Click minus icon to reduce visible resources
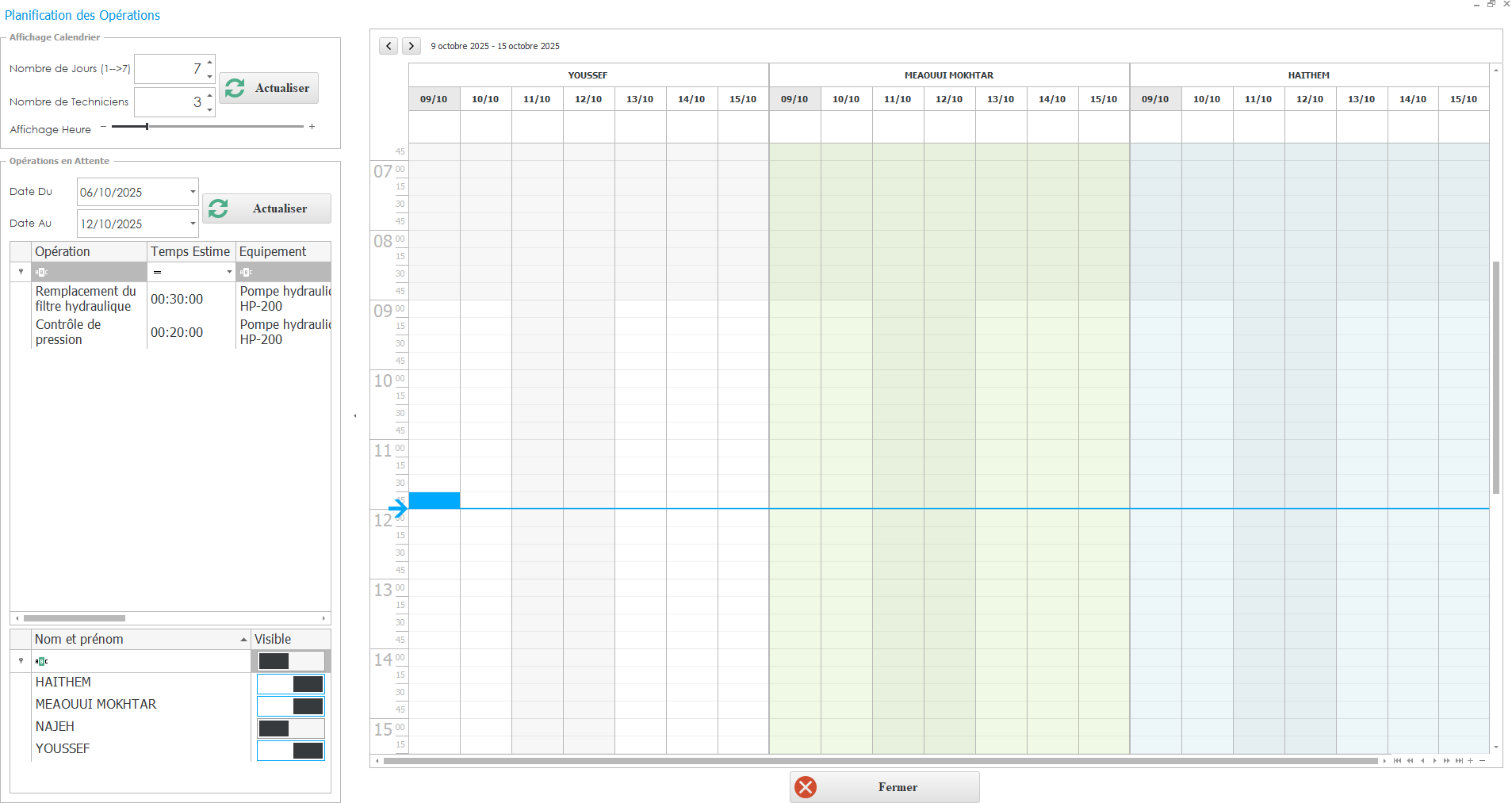 [1482, 761]
